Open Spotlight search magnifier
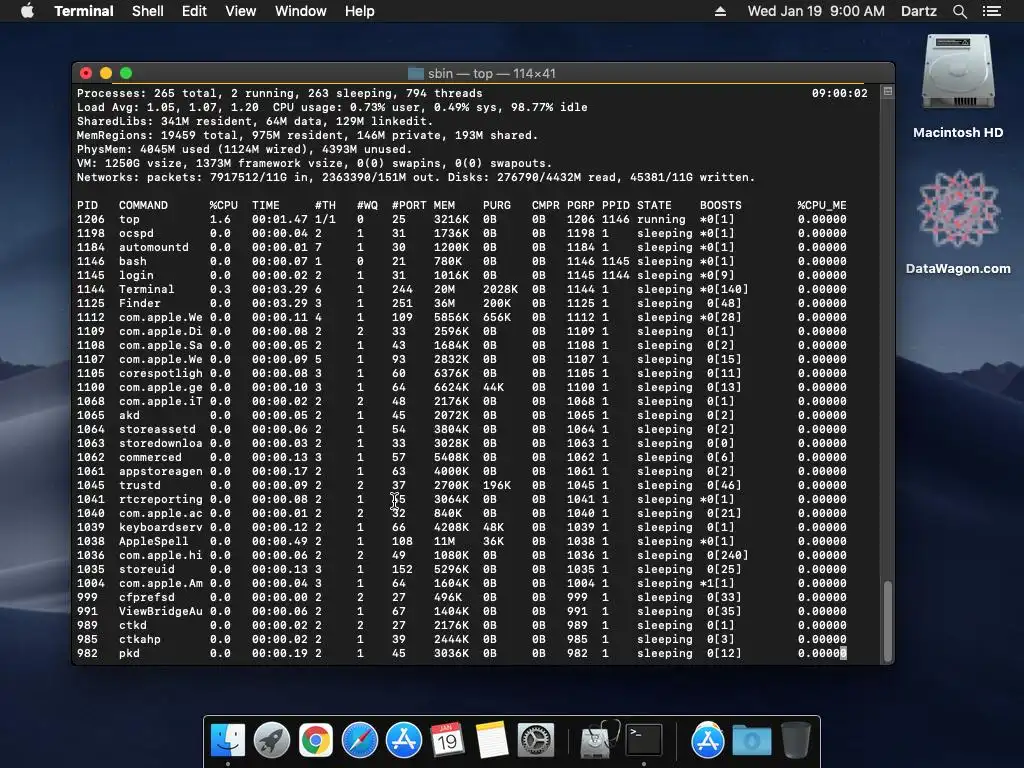1024x768 pixels. 959,11
